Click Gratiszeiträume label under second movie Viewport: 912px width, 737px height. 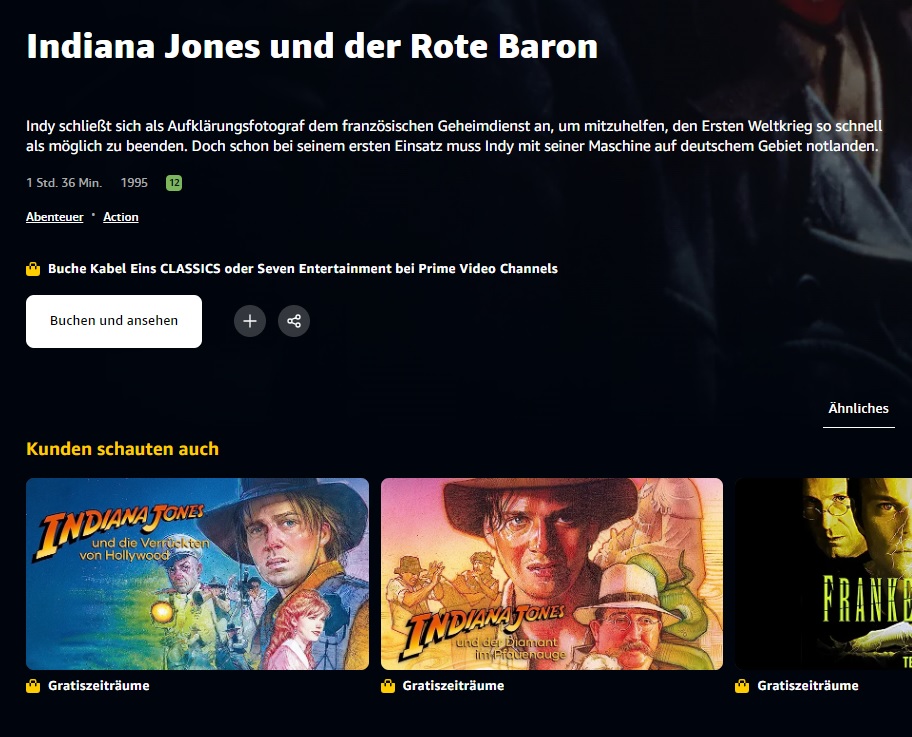pos(454,686)
